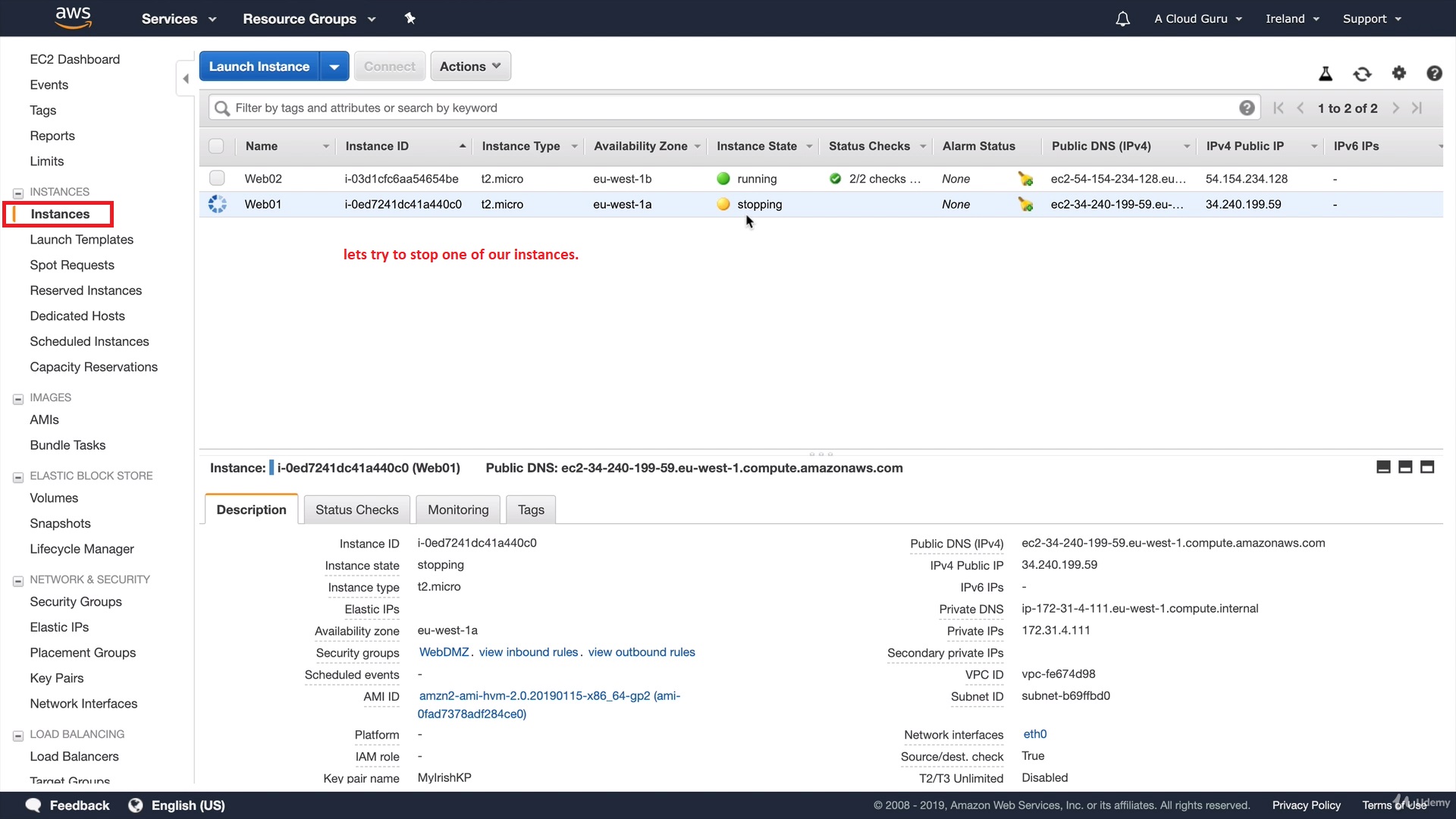Open the experiments flask icon
The height and width of the screenshot is (819, 1456).
(x=1325, y=74)
